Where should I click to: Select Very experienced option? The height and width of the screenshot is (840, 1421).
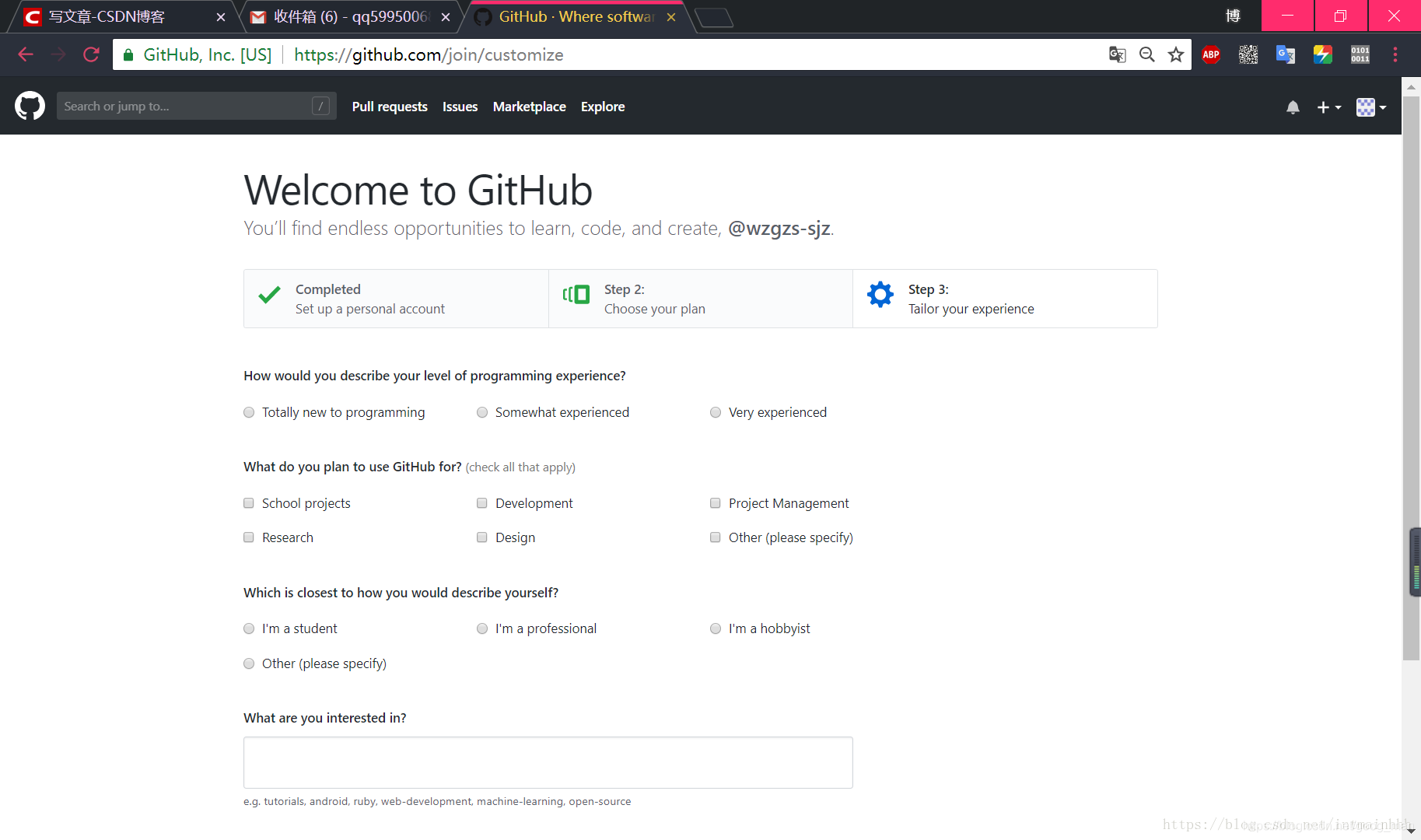pos(716,412)
